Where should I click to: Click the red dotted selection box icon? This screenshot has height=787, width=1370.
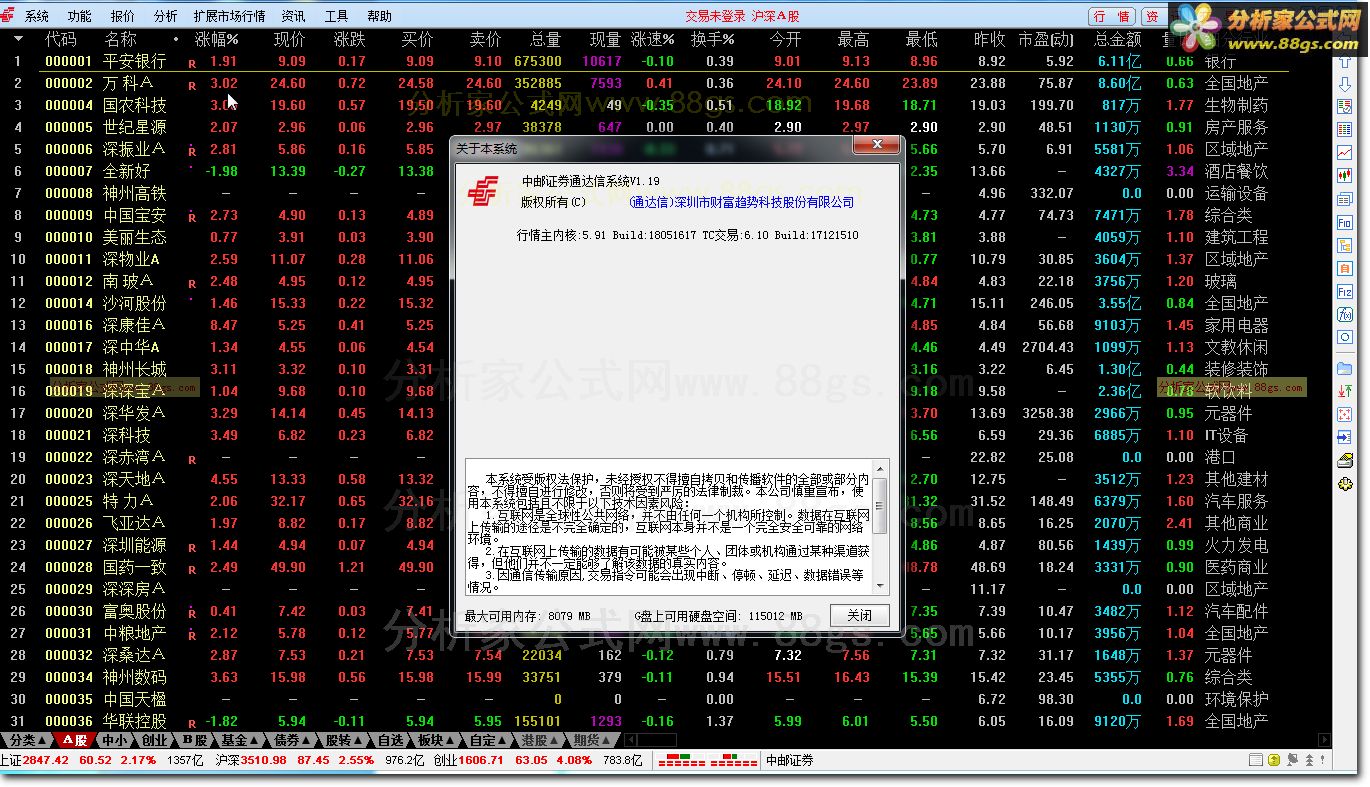pos(1344,414)
